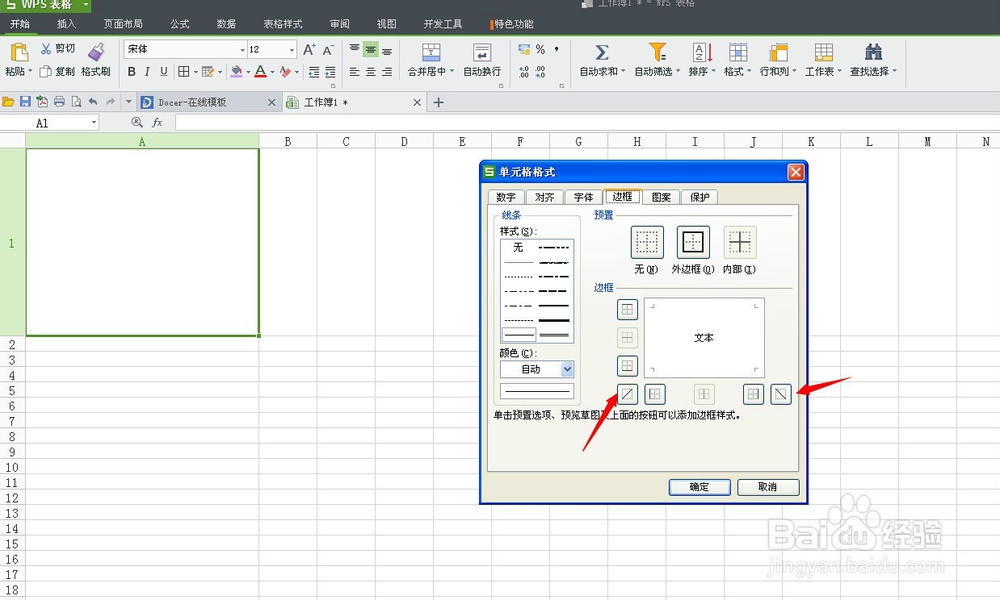This screenshot has height=600, width=1000.
Task: Click the decrease indent icon
Action: point(314,72)
